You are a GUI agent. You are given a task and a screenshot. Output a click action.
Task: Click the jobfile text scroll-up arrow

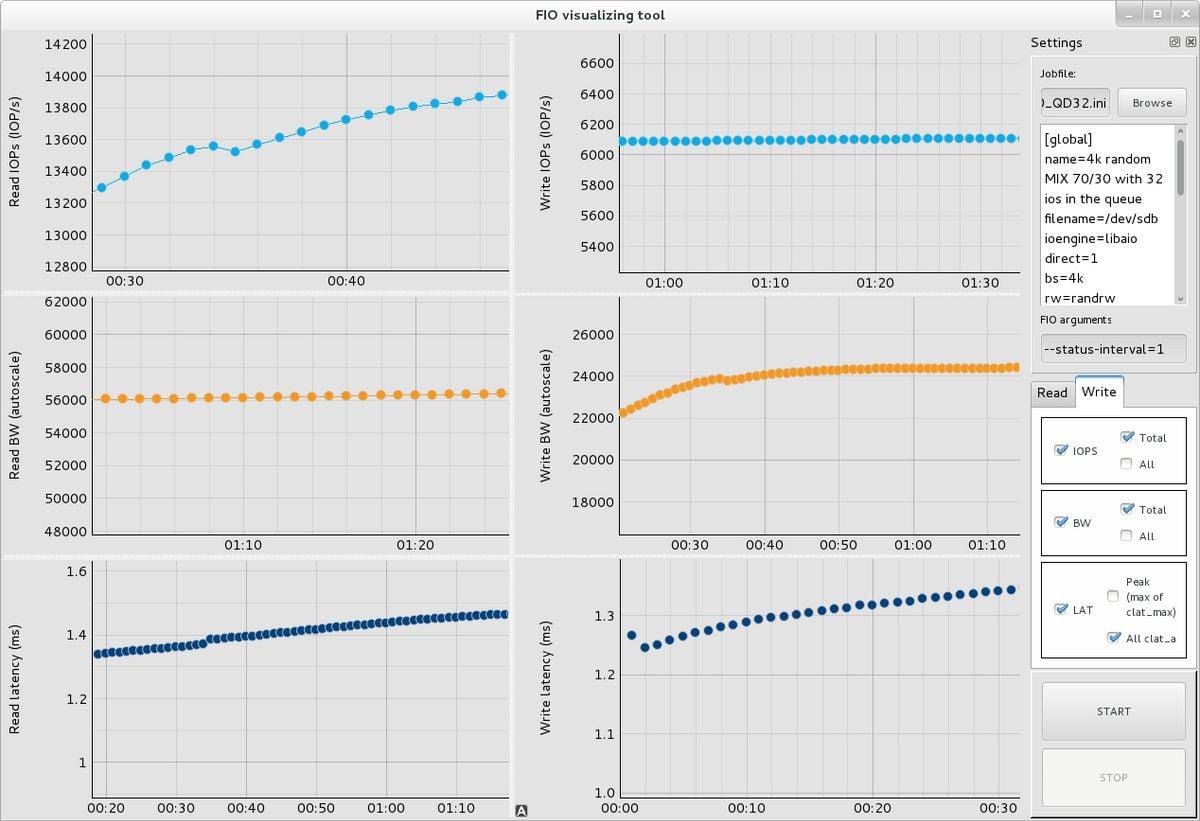point(1180,131)
